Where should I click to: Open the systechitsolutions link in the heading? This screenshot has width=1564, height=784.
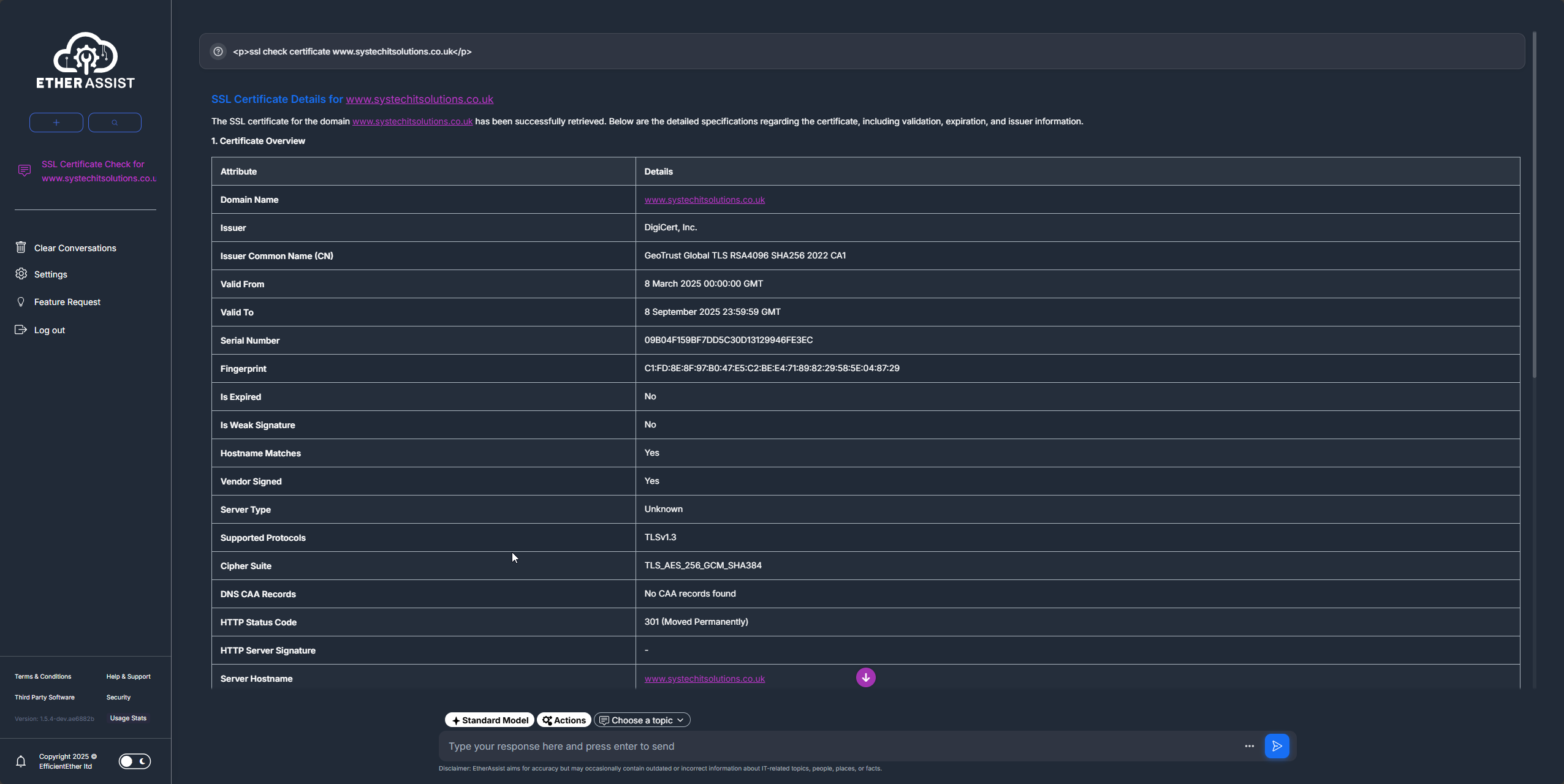tap(420, 99)
